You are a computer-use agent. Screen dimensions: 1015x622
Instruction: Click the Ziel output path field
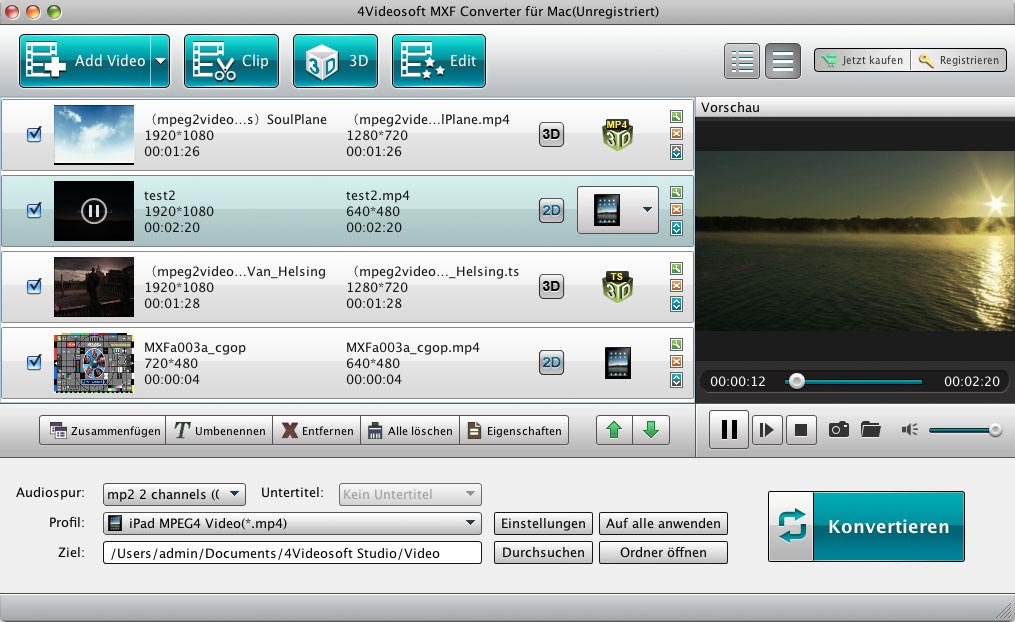point(292,552)
